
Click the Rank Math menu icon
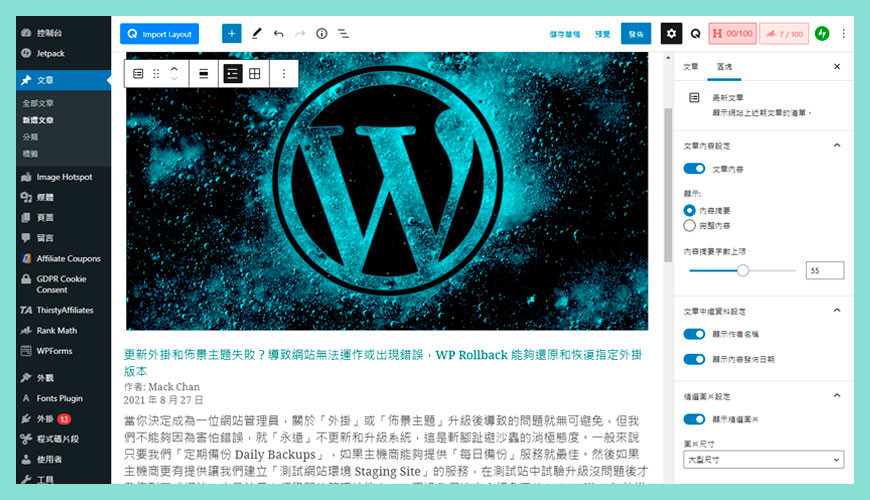[26, 330]
